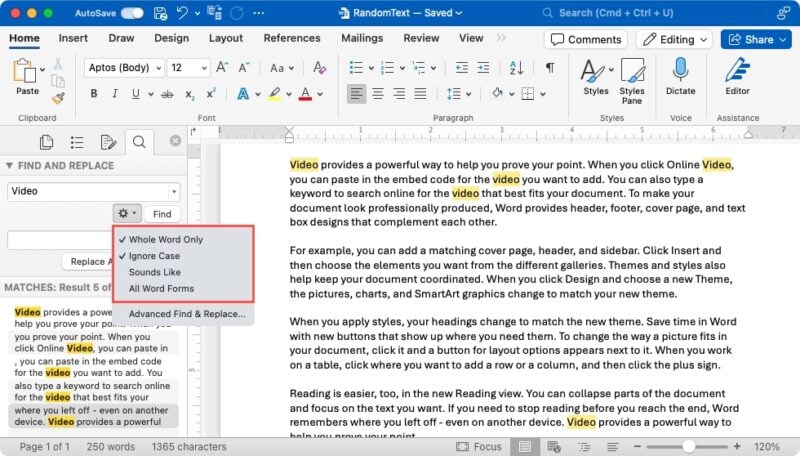This screenshot has height=456, width=800.
Task: Undo last action
Action: coord(182,13)
